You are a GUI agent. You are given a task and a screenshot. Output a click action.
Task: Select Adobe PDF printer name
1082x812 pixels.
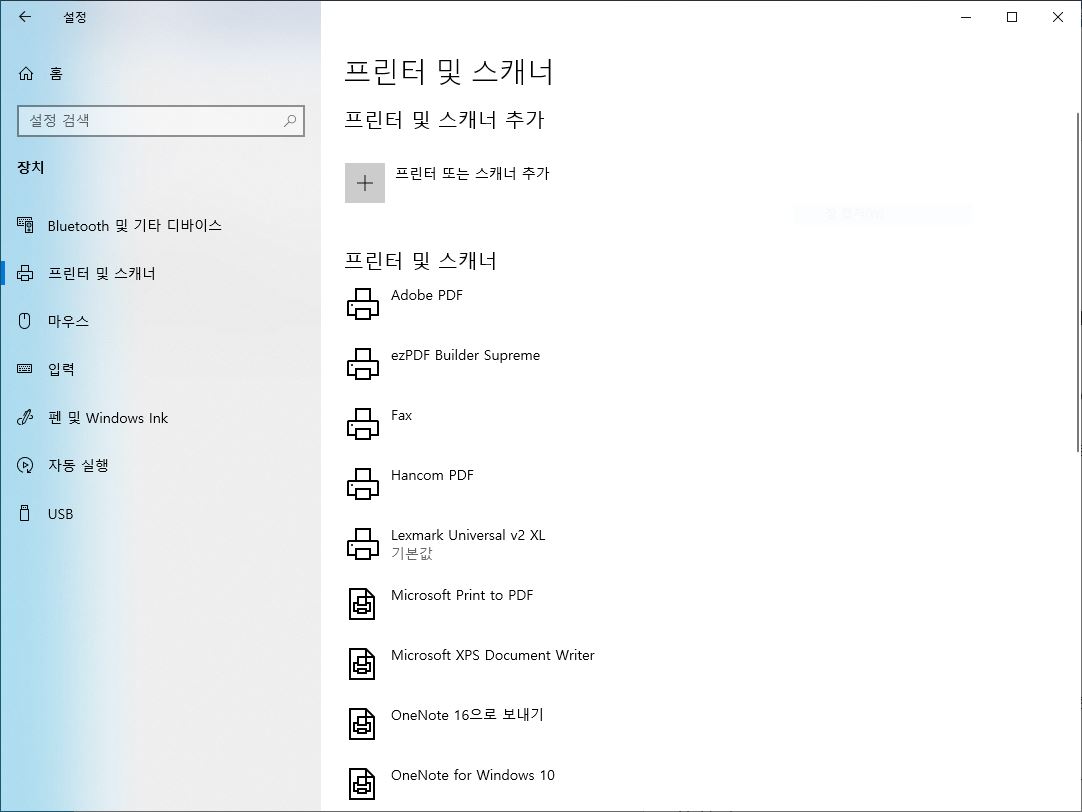pos(426,295)
